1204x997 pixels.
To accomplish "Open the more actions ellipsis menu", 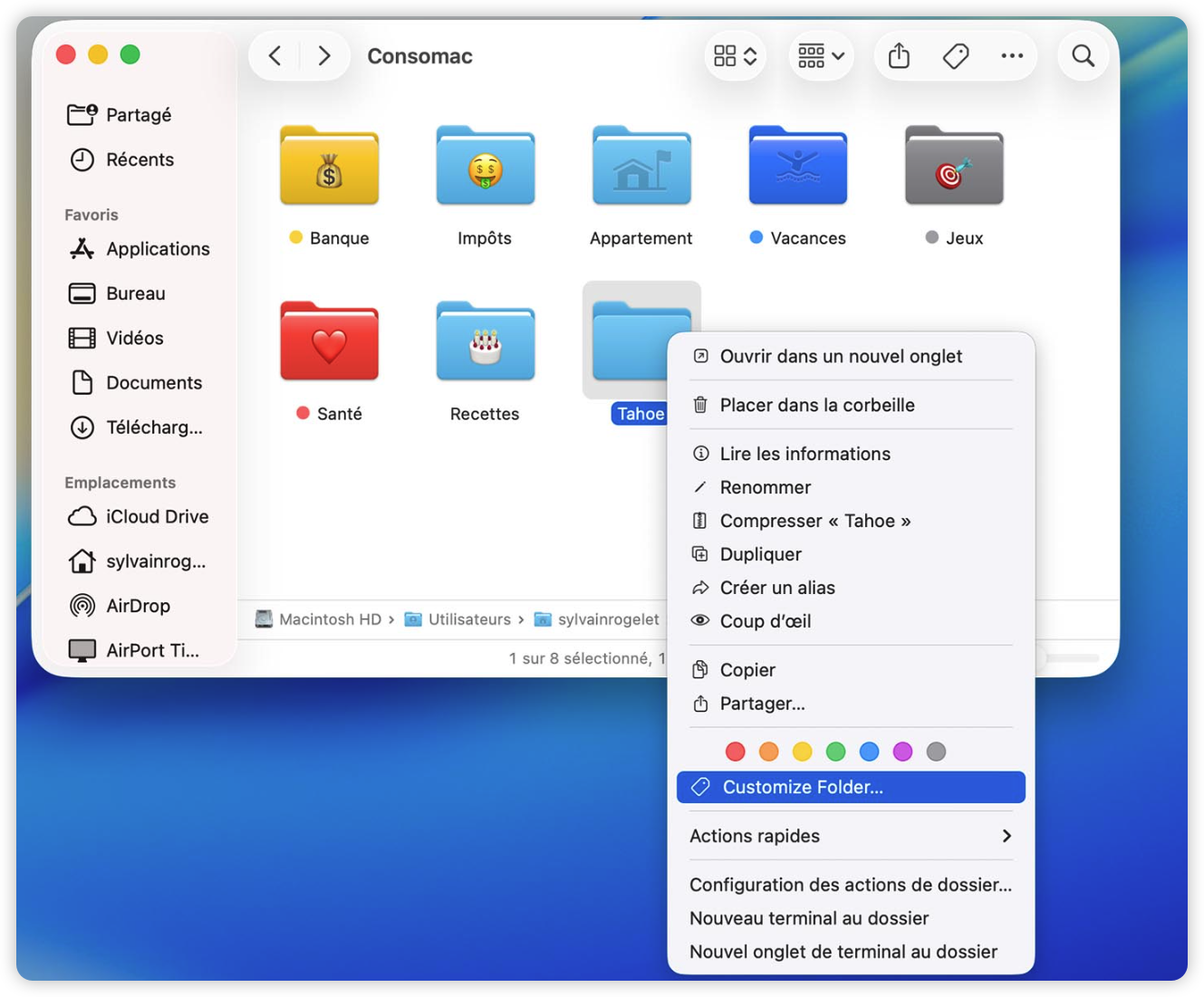I will pyautogui.click(x=1012, y=56).
